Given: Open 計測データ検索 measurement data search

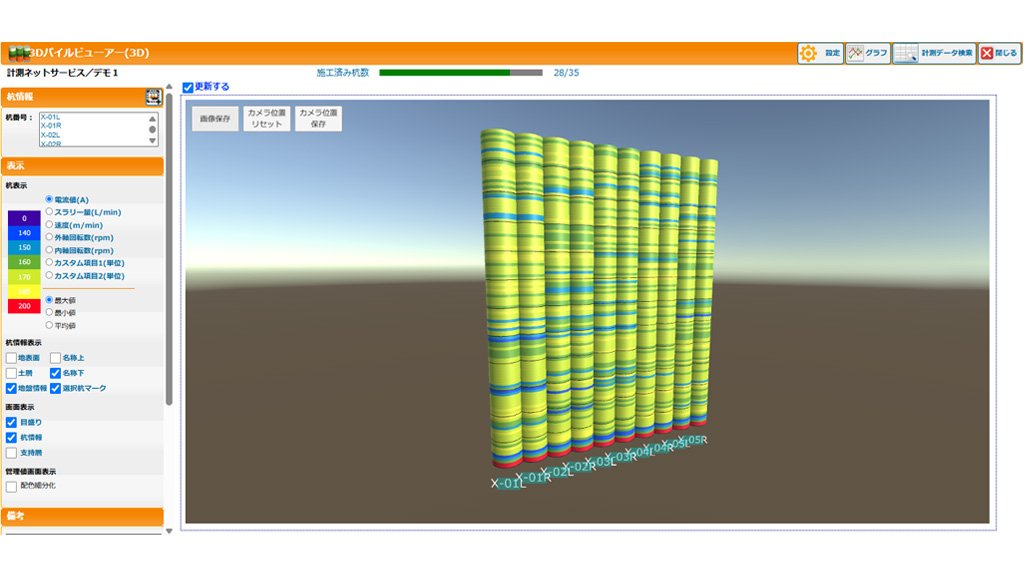Looking at the screenshot, I should point(934,54).
